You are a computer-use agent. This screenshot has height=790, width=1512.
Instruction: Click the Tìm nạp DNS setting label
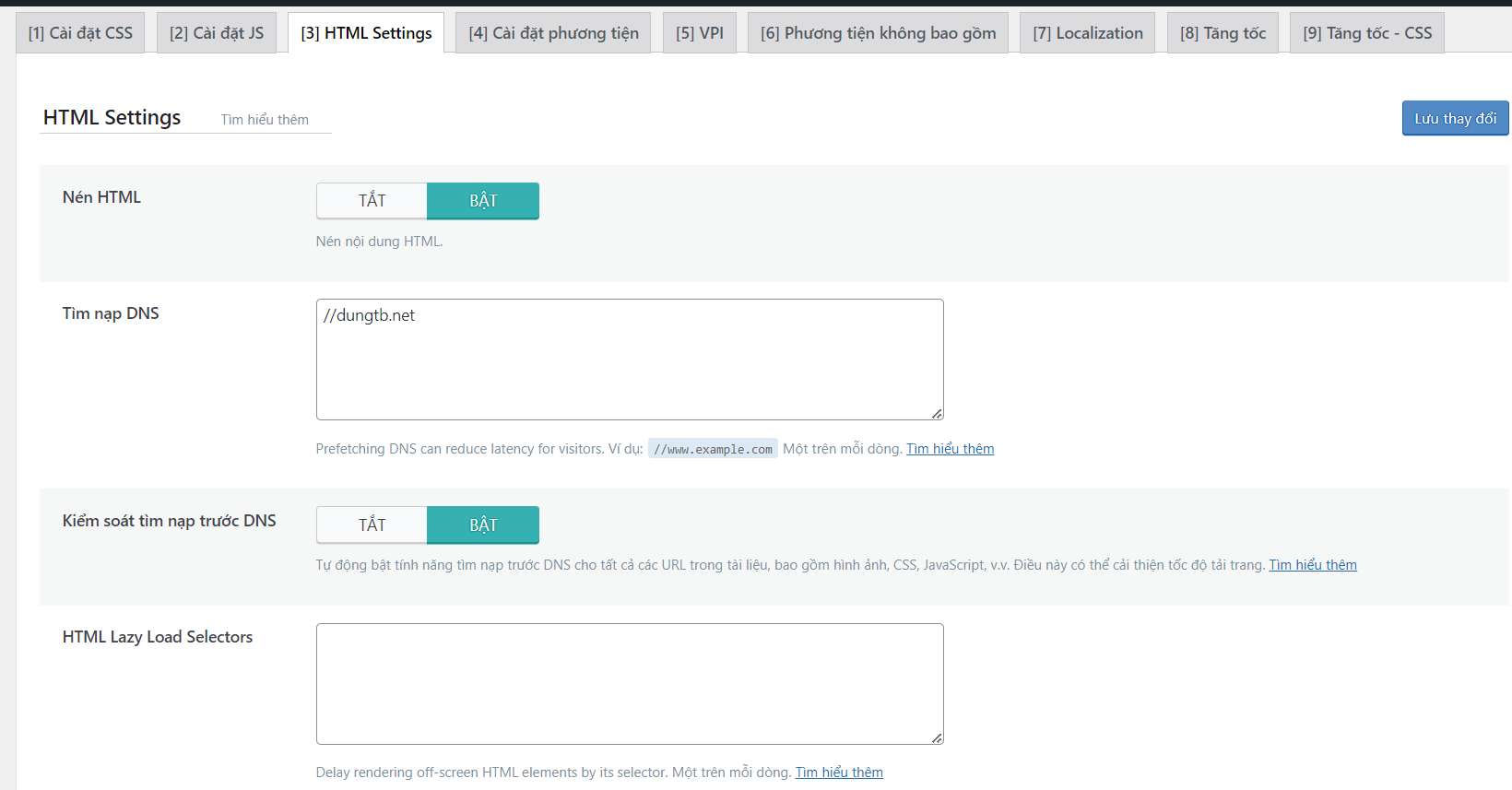point(111,313)
